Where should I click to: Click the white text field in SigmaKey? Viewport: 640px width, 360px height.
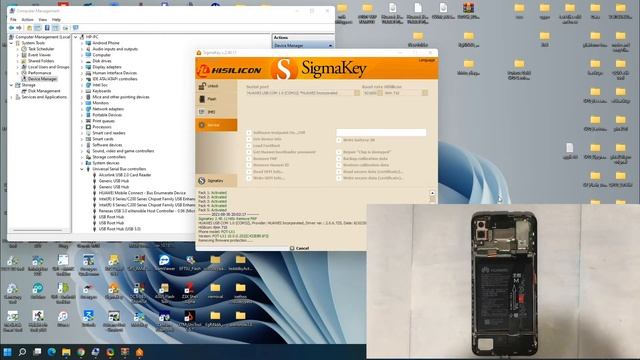381,132
